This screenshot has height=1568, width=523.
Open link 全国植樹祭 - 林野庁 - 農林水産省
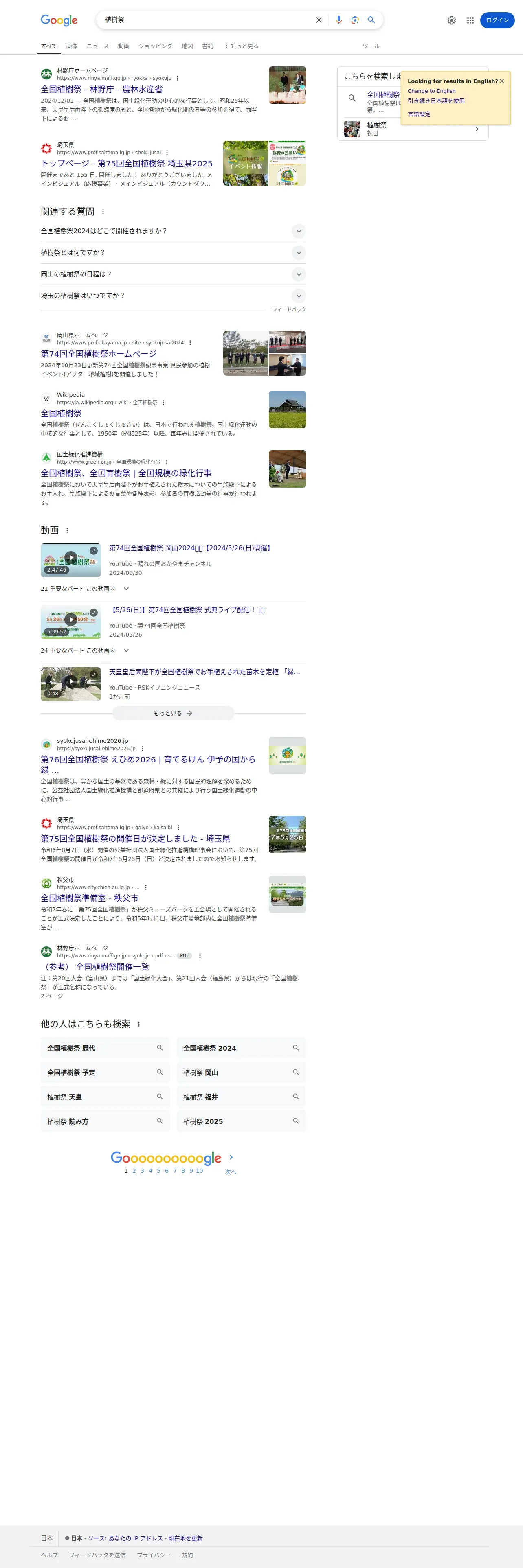pos(102,89)
